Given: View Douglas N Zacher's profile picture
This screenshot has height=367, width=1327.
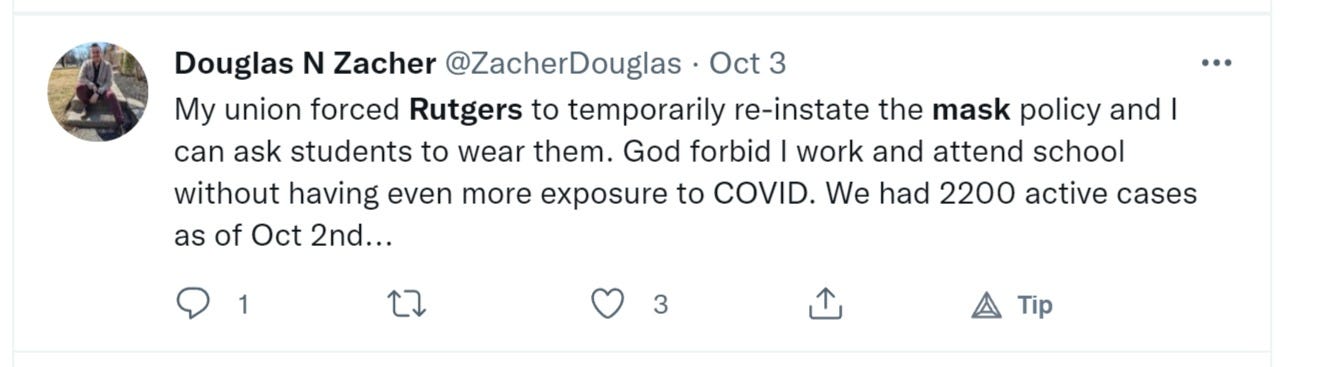Looking at the screenshot, I should [98, 92].
